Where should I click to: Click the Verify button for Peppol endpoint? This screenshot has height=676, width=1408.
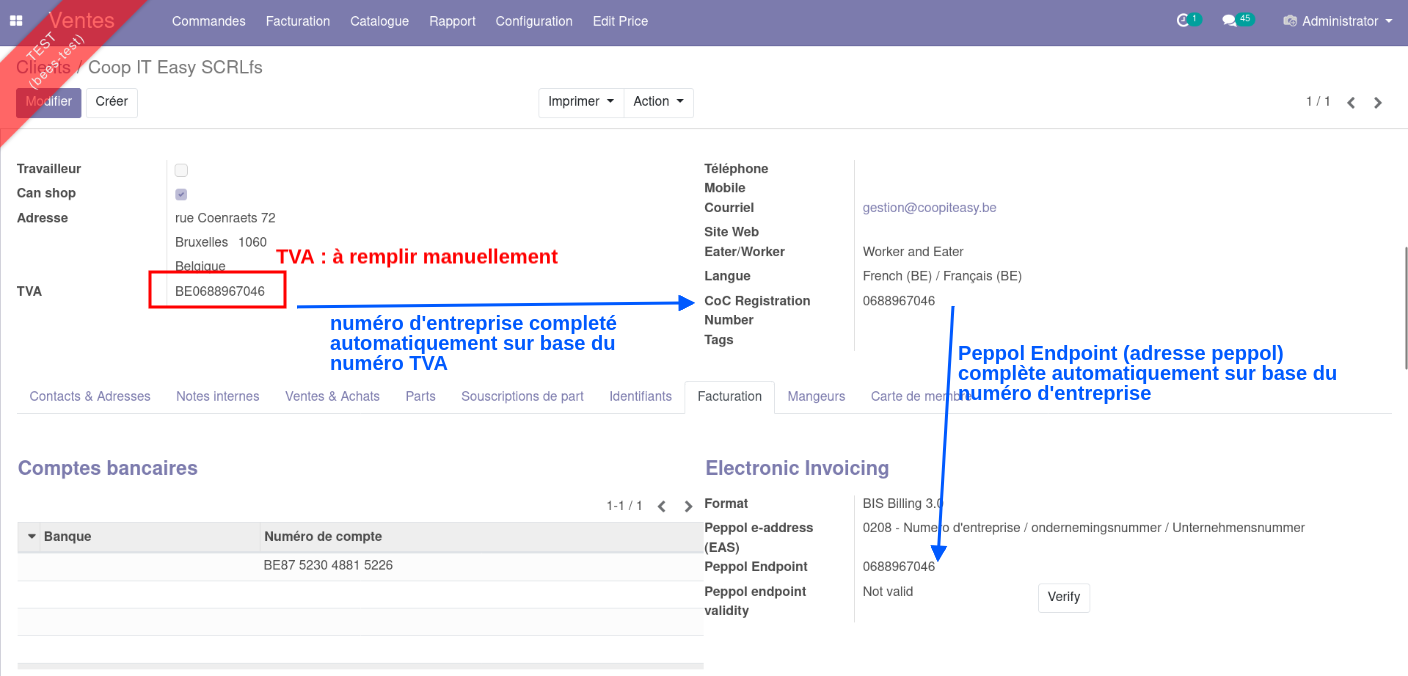[x=1063, y=597]
